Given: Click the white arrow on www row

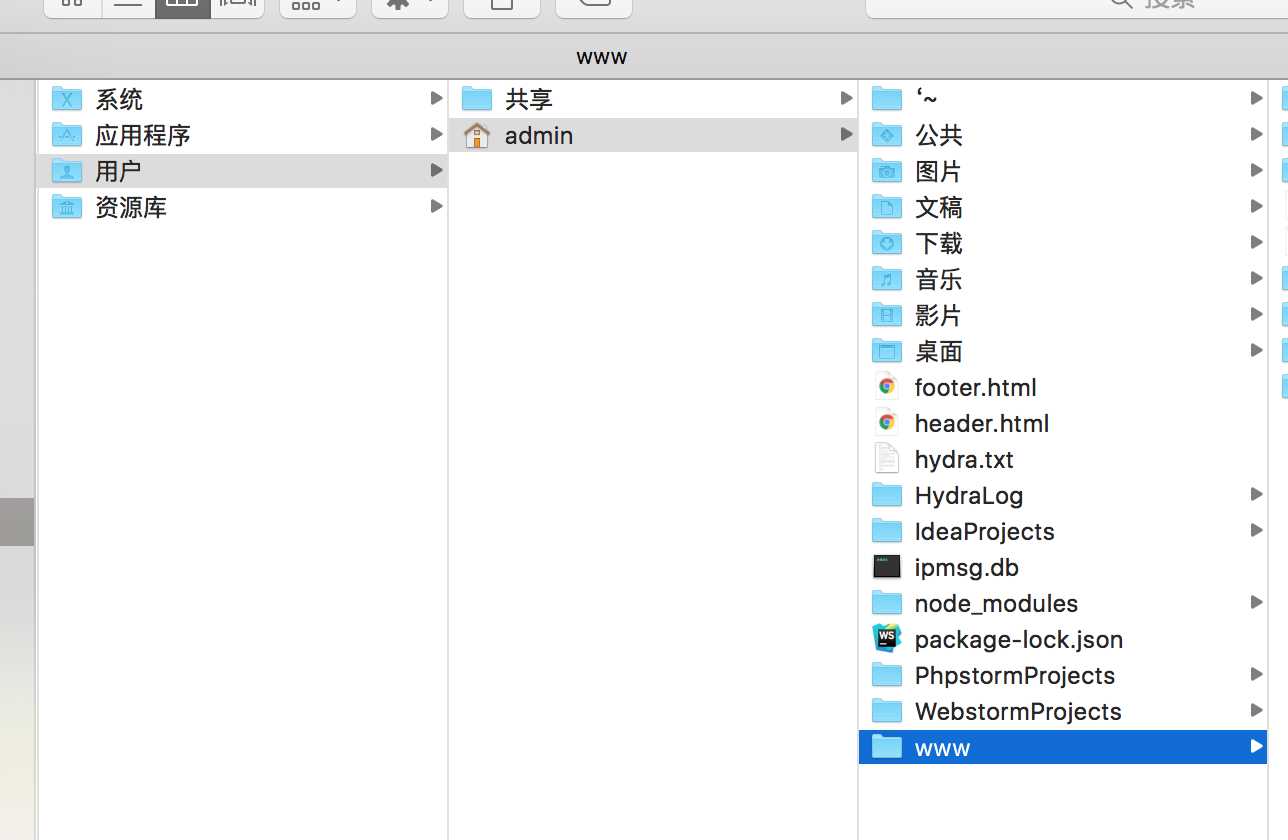Looking at the screenshot, I should [1256, 746].
